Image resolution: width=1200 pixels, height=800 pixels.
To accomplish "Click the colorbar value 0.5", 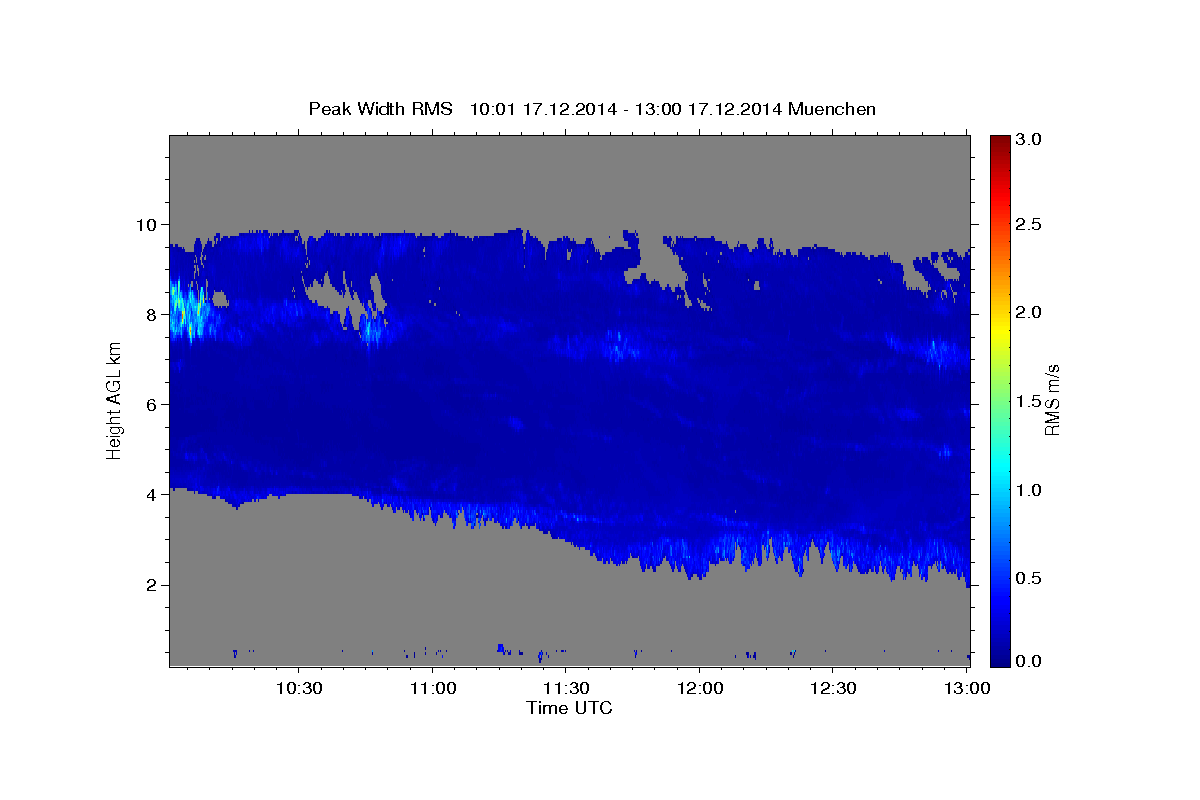I will coord(1028,578).
